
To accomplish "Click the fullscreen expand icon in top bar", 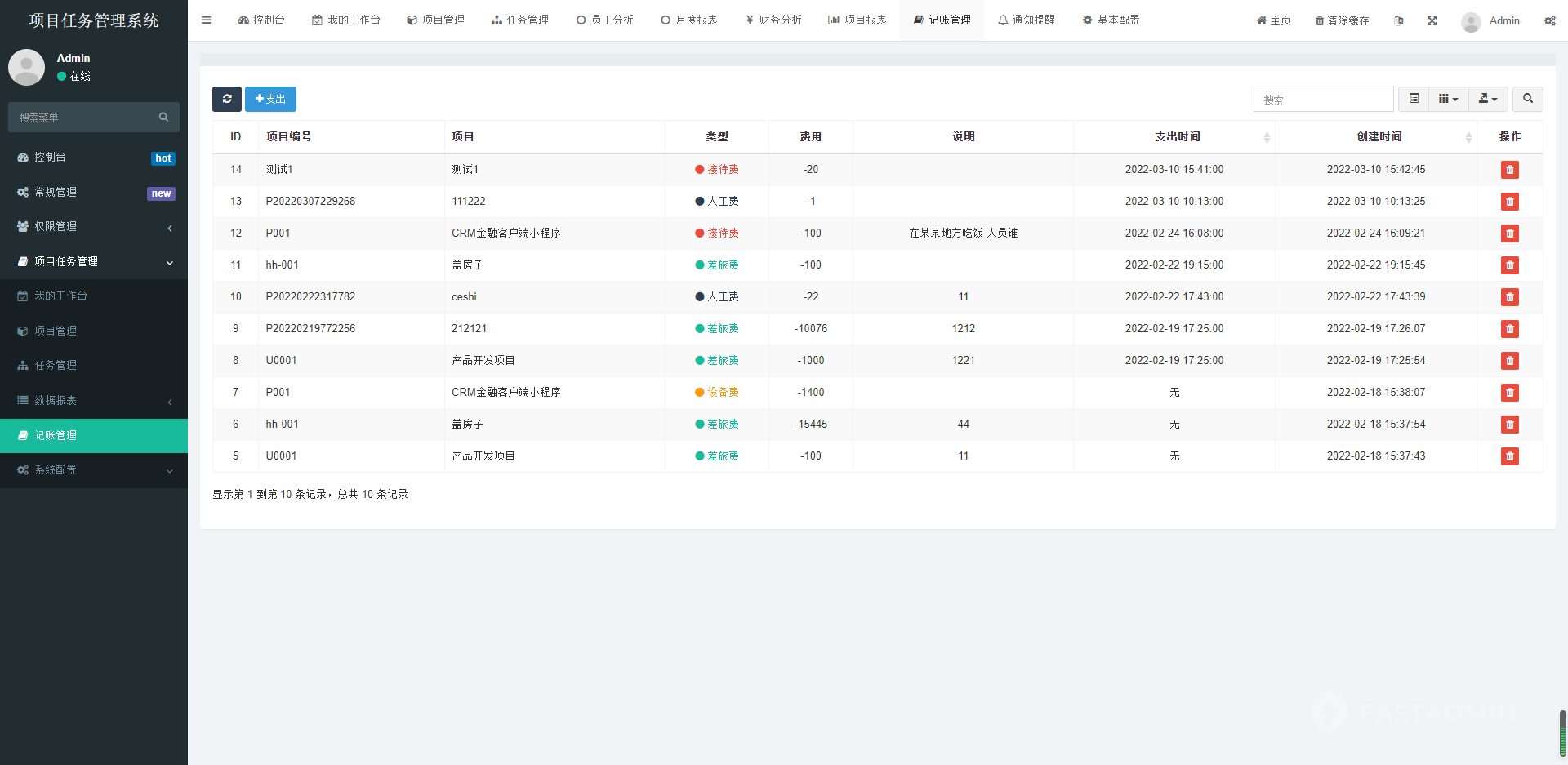I will 1432,20.
